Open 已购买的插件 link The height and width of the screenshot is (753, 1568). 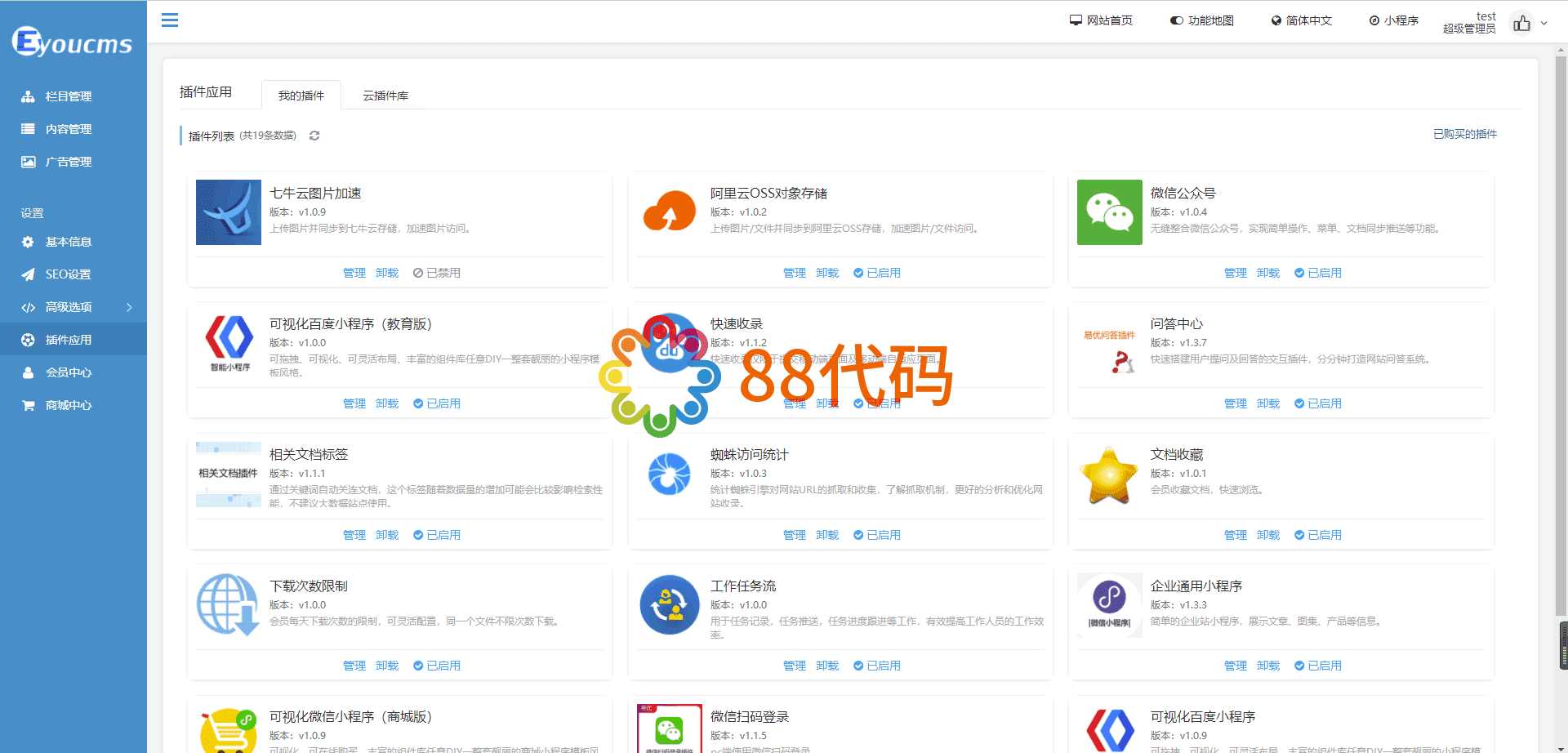point(1465,134)
